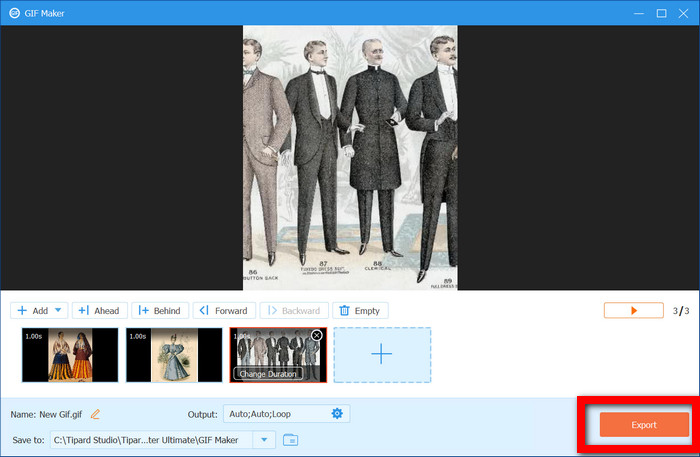Select the second frame with blue dress
Image resolution: width=700 pixels, height=457 pixels.
click(174, 355)
